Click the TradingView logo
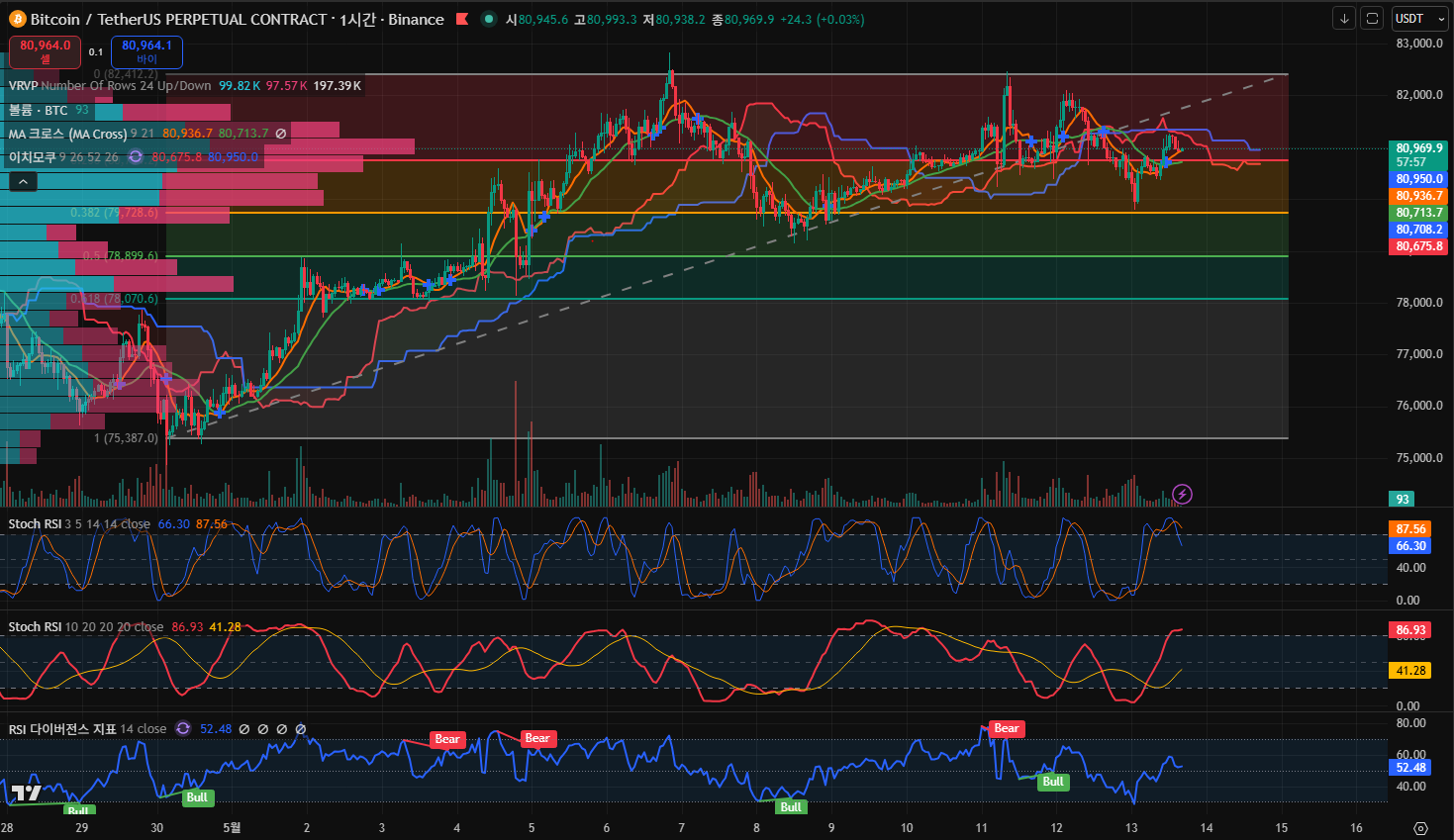The height and width of the screenshot is (840, 1454). 27,793
